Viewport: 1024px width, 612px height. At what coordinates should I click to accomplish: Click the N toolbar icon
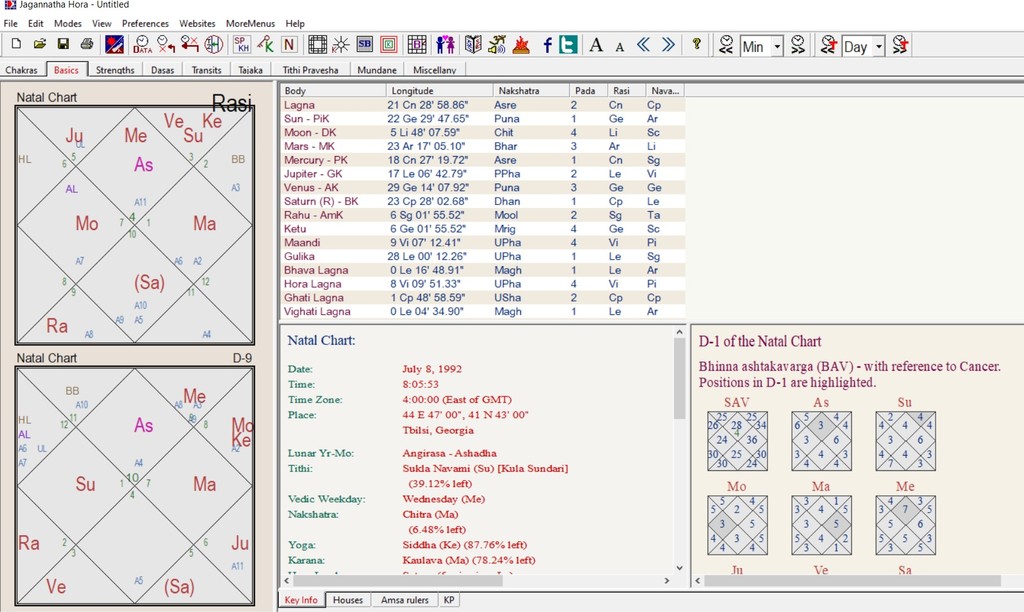point(289,44)
